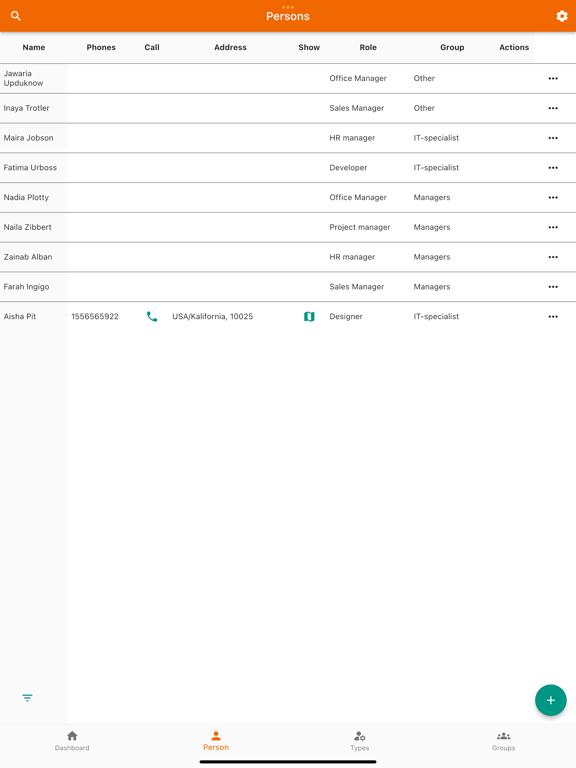Select the Person tab
576x768 pixels.
[x=216, y=741]
